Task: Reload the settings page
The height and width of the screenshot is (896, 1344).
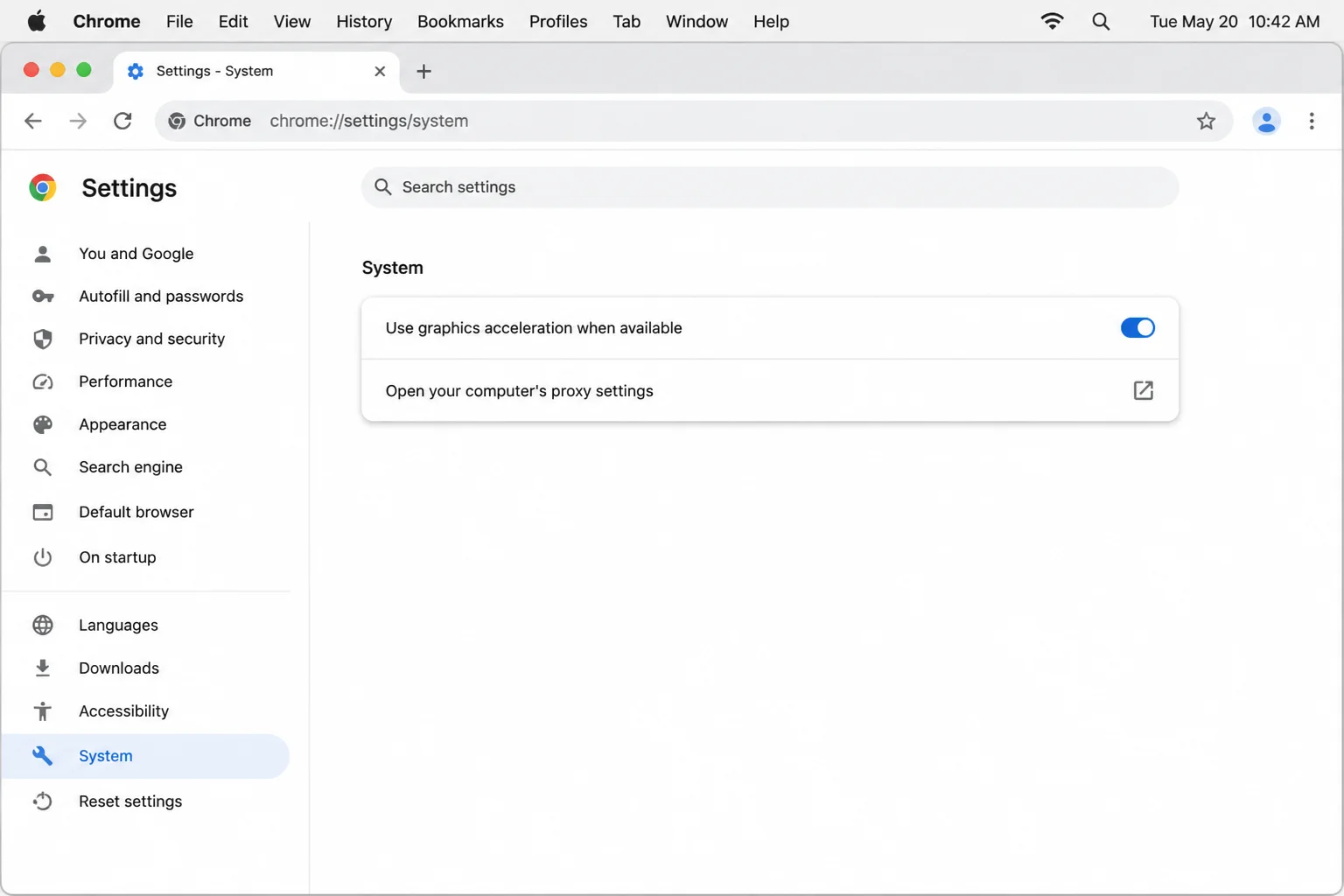Action: pos(122,121)
